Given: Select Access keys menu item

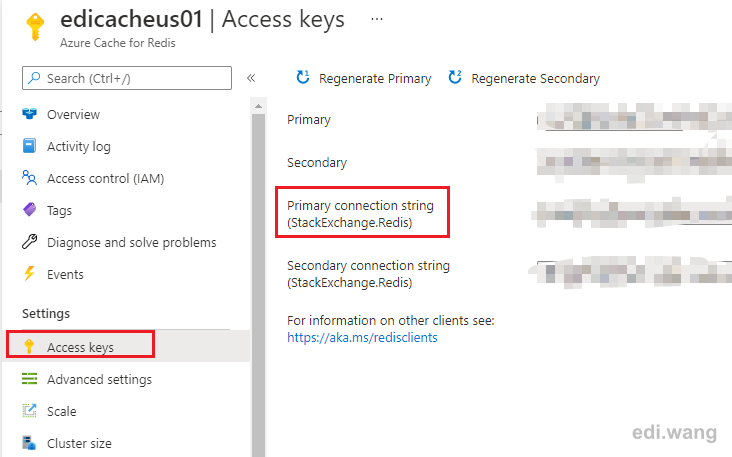Looking at the screenshot, I should (x=80, y=346).
